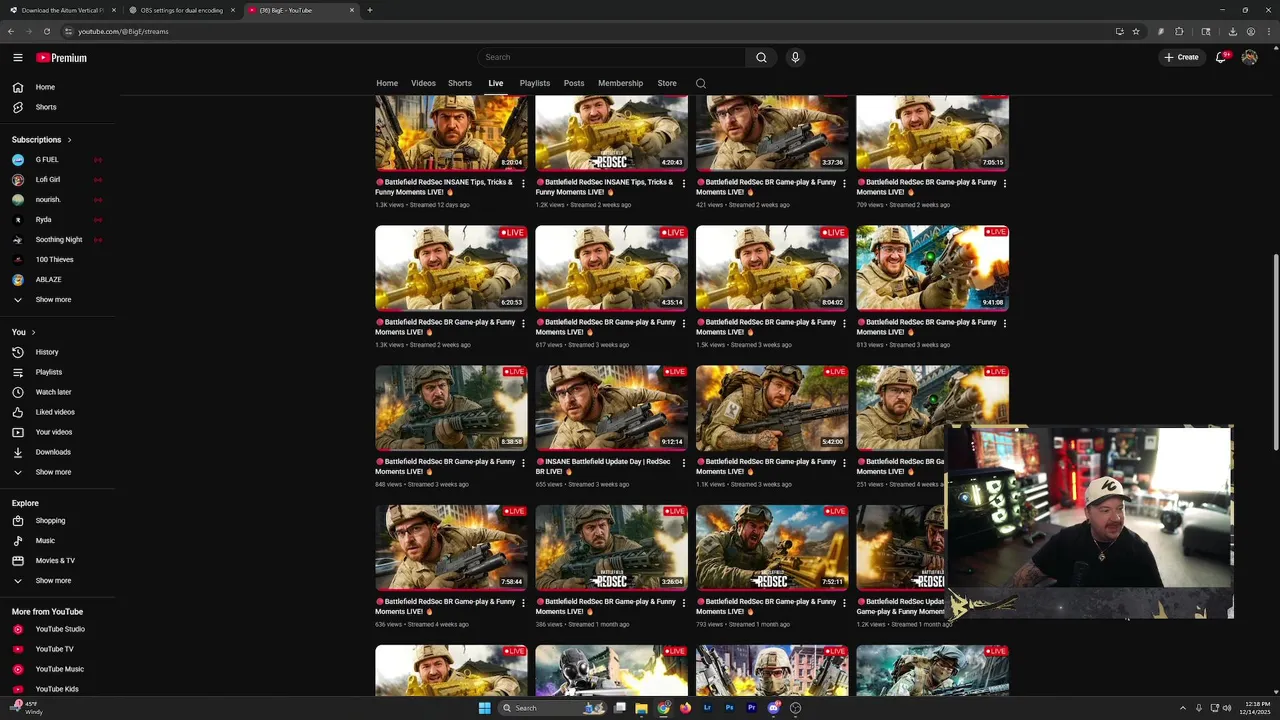The height and width of the screenshot is (720, 1280).
Task: Switch to channel Shorts tab
Action: (x=460, y=83)
